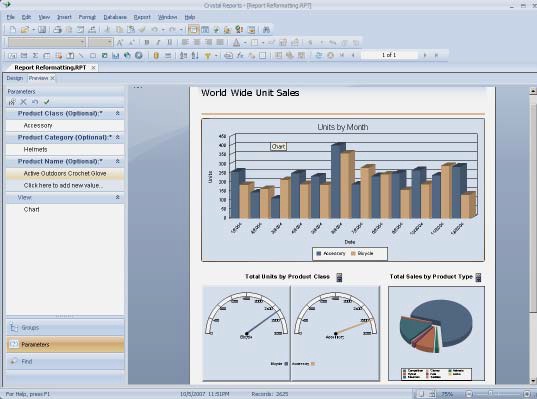Open the Groups panel
Screen dimensions: 537x399
click(65, 328)
